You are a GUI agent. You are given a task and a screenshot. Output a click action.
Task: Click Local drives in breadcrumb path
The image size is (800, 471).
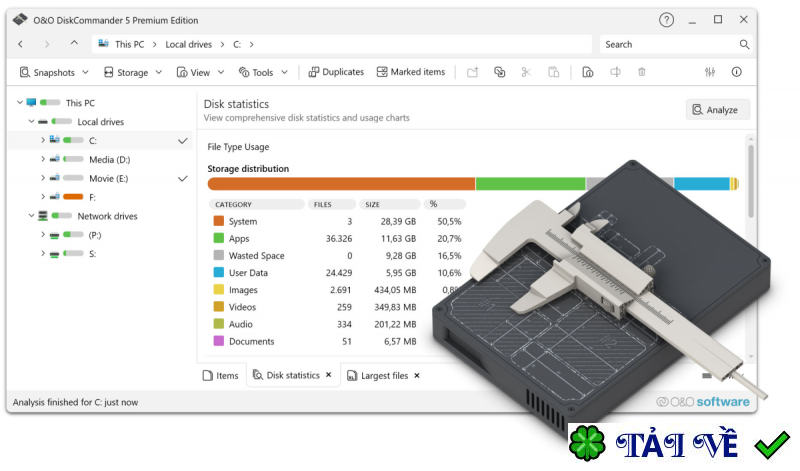click(x=188, y=44)
